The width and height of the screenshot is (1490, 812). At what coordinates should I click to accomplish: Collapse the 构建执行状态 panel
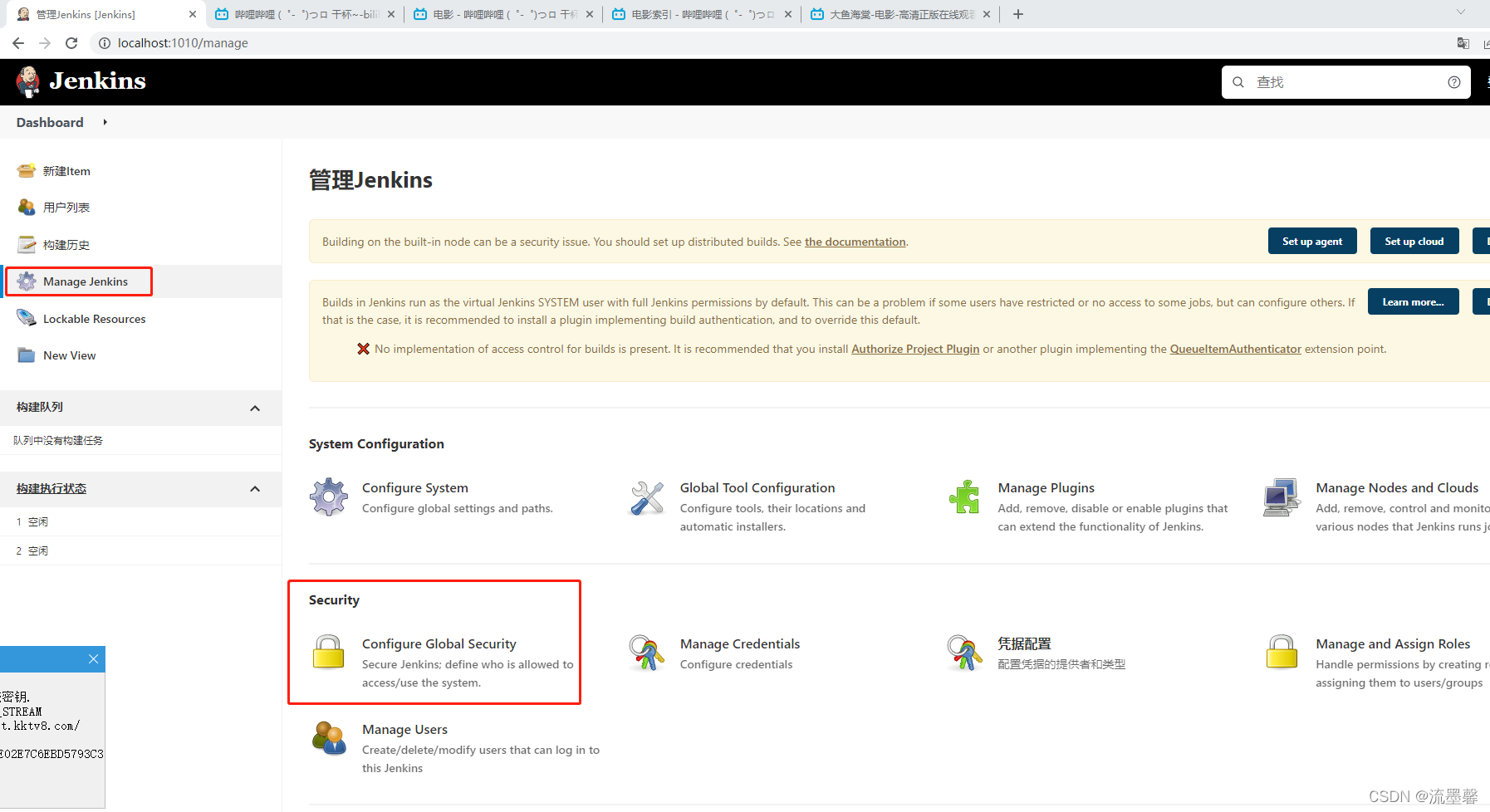255,489
